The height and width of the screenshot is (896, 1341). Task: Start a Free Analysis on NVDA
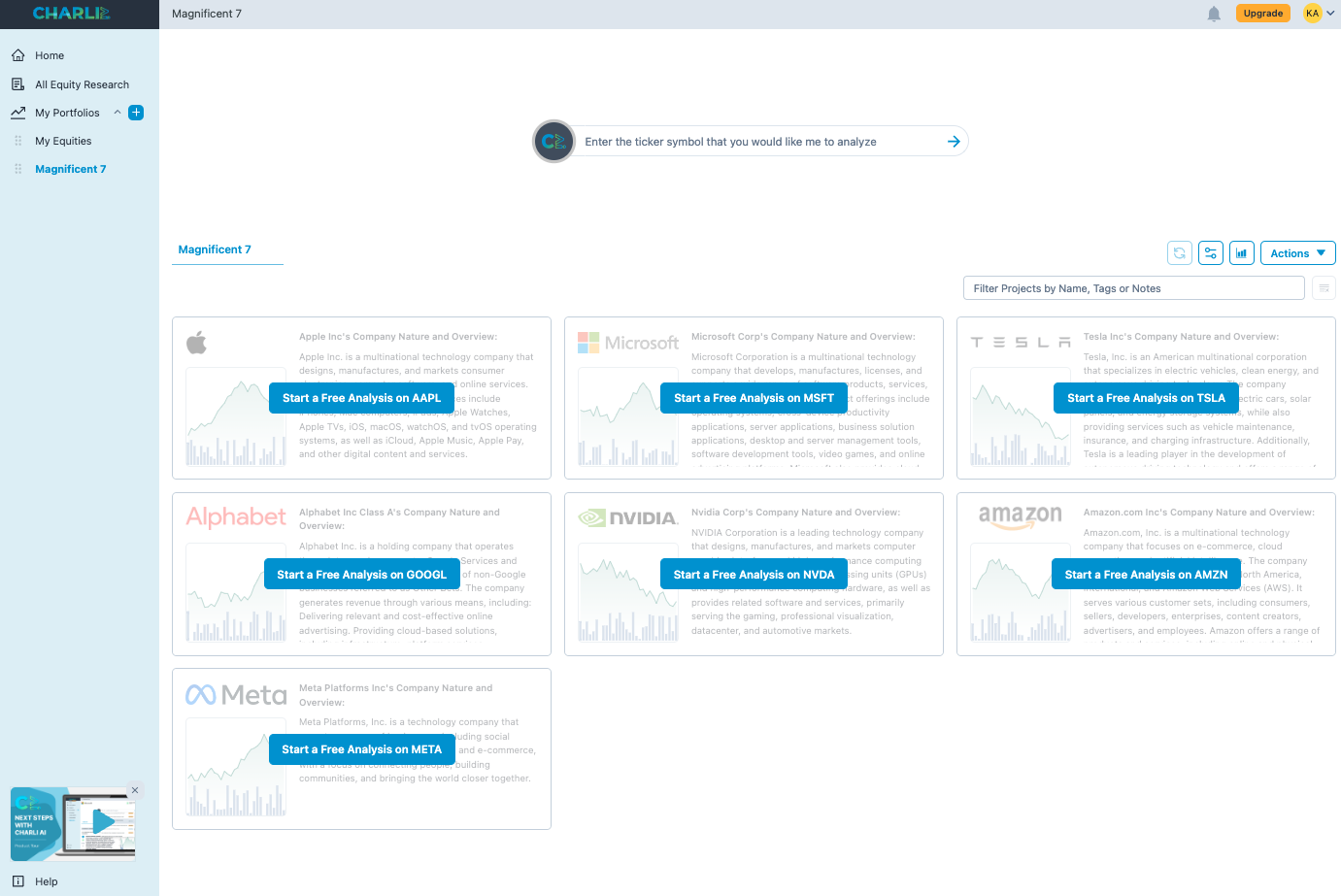(754, 575)
